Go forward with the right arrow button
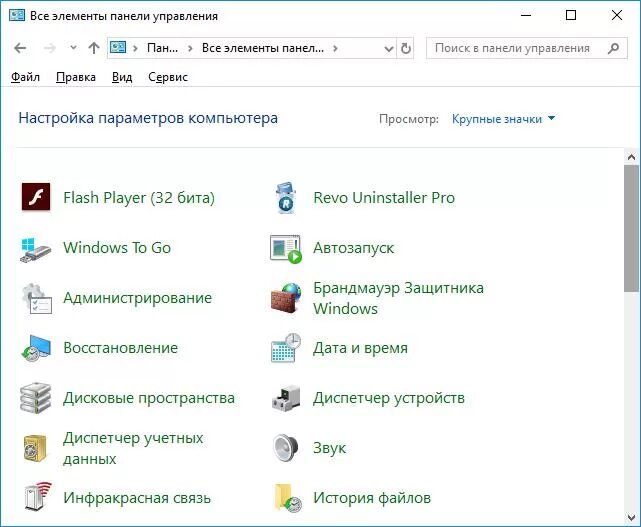The height and width of the screenshot is (527, 641). point(49,48)
